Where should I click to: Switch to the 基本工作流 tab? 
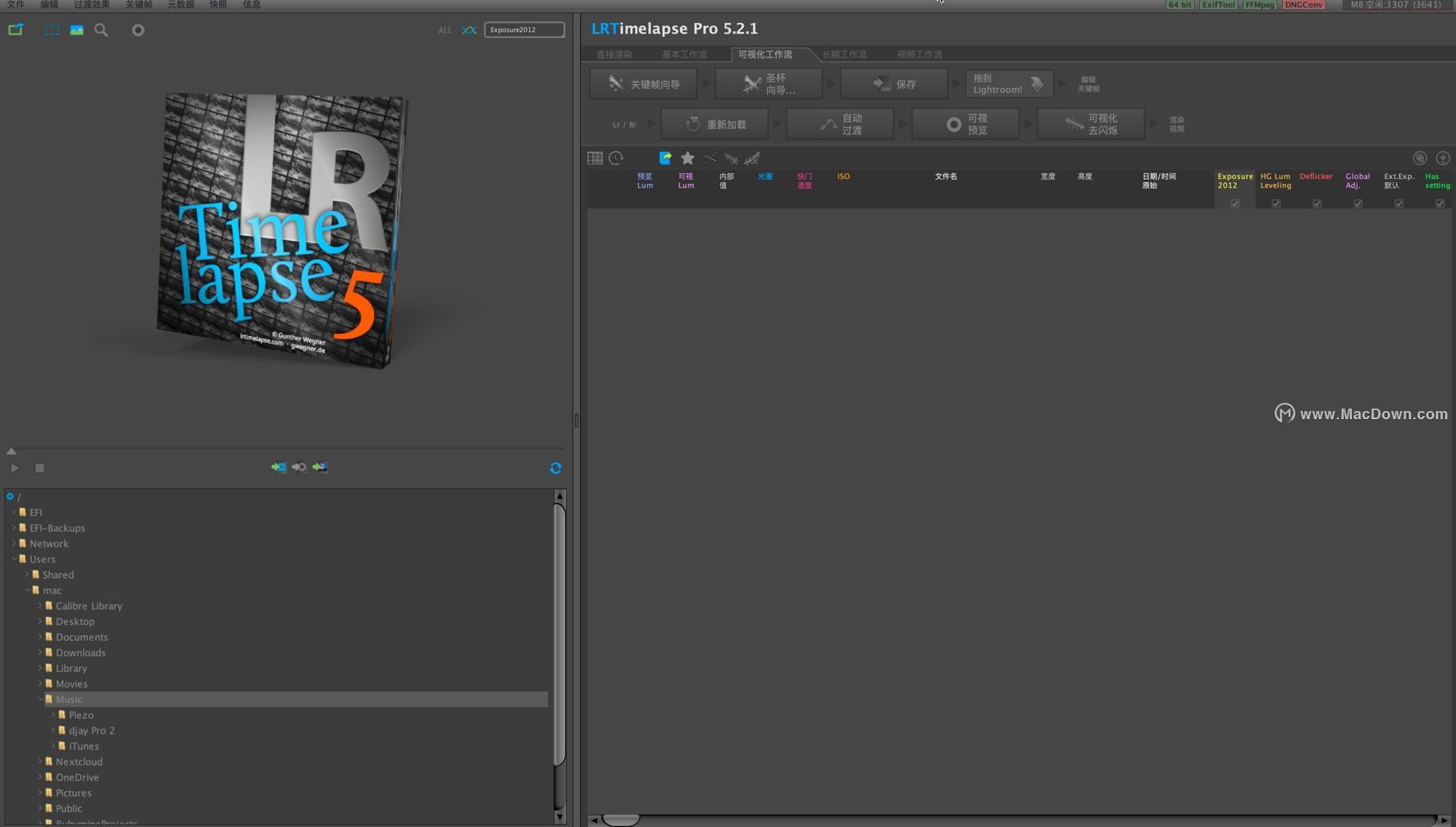click(x=684, y=54)
